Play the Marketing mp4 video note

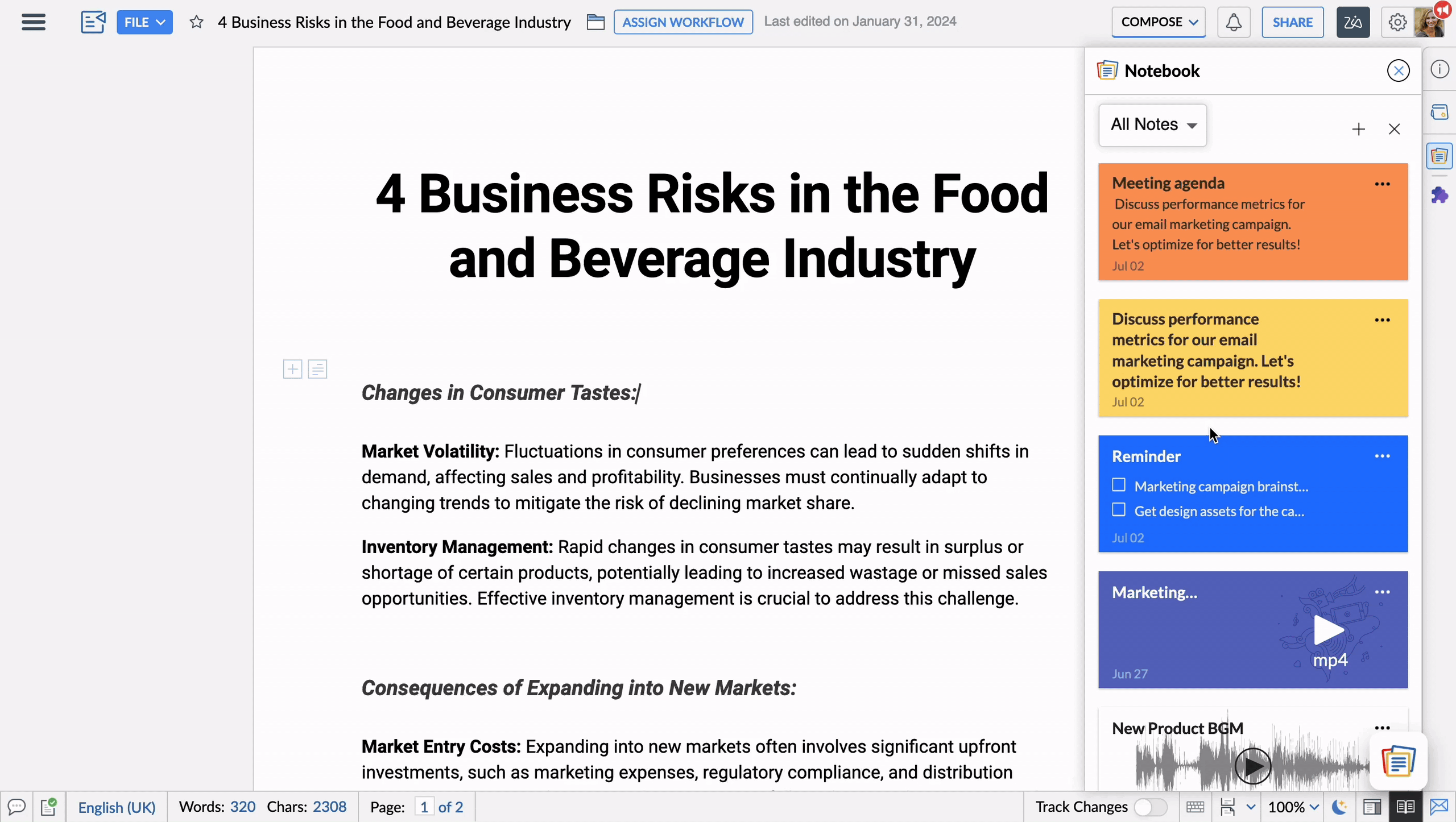[1328, 630]
